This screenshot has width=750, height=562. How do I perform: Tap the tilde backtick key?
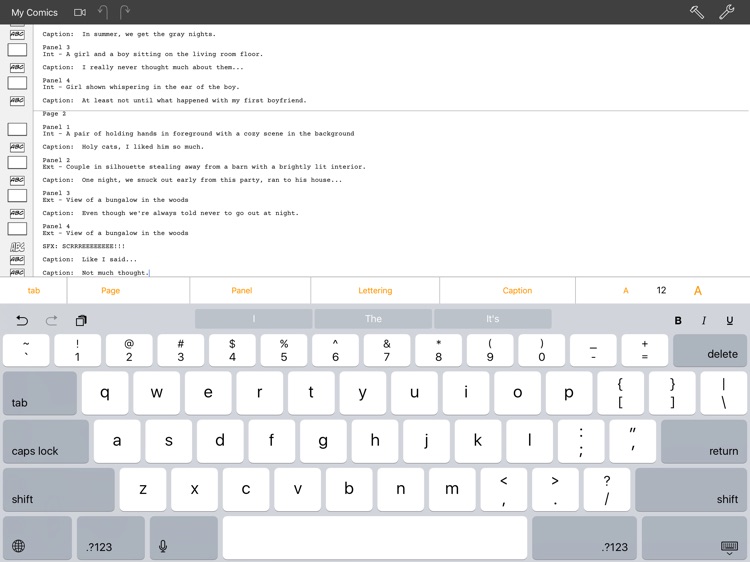[26, 351]
